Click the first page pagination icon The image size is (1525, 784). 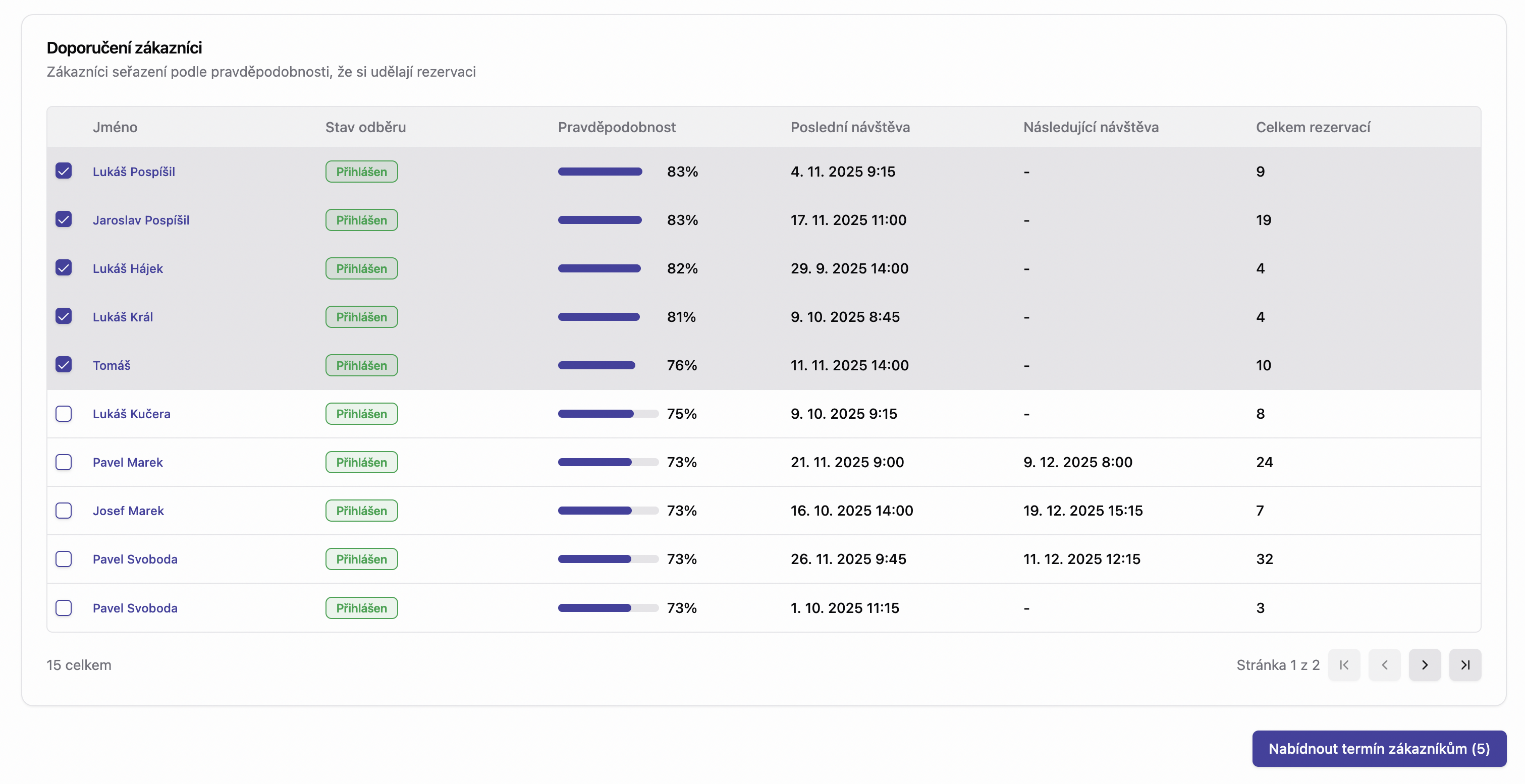click(1344, 665)
